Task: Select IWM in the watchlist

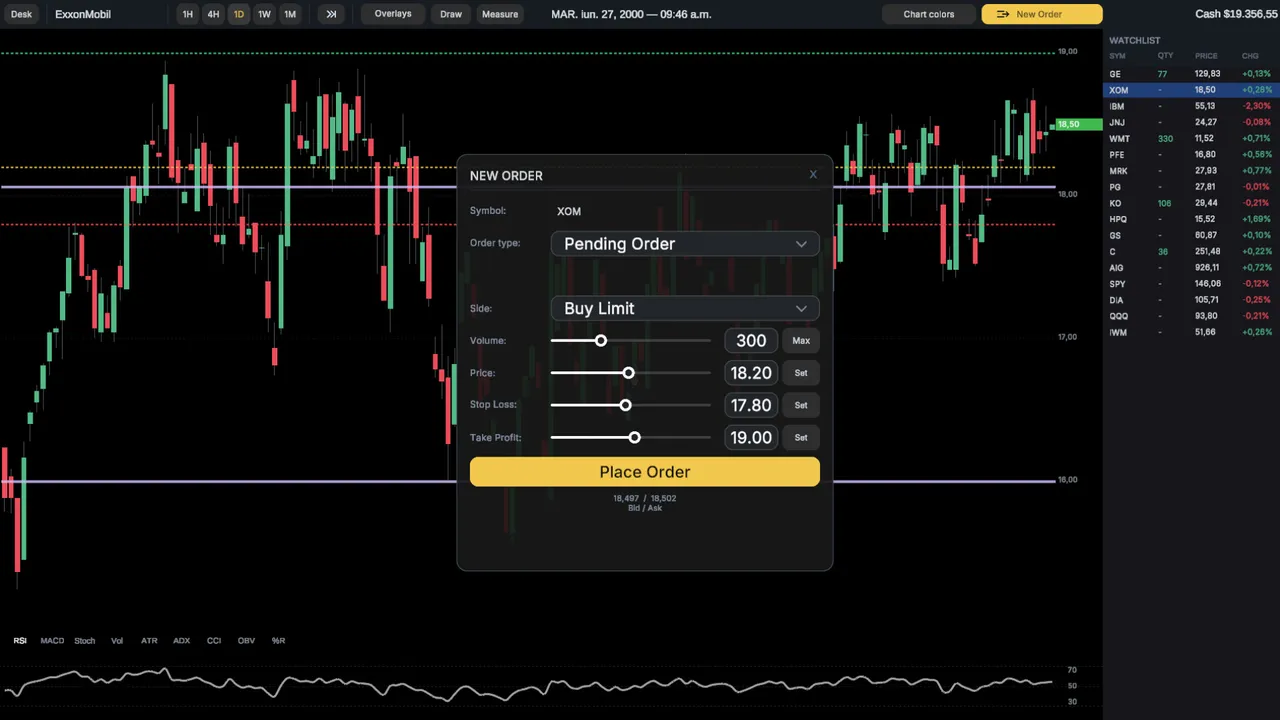Action: [x=1191, y=332]
